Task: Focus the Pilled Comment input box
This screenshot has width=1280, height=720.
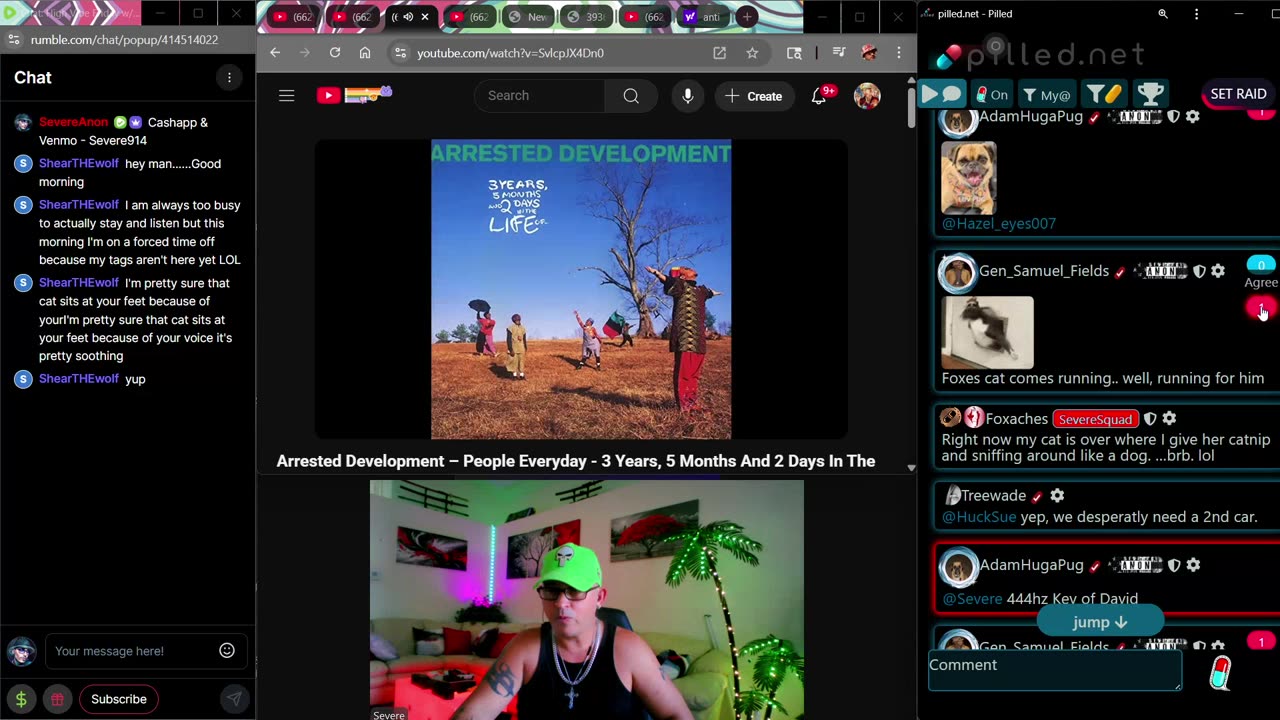Action: pos(1055,671)
